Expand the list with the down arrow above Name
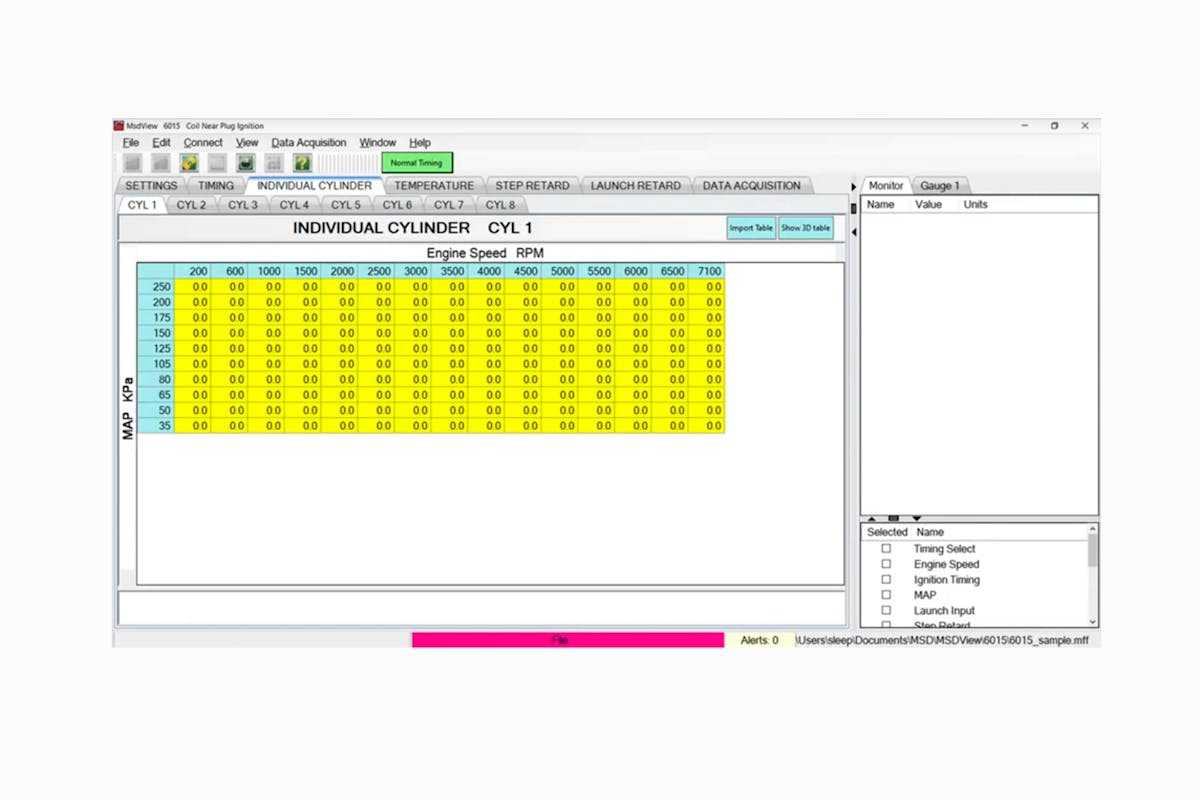This screenshot has width=1200, height=800. coord(916,518)
